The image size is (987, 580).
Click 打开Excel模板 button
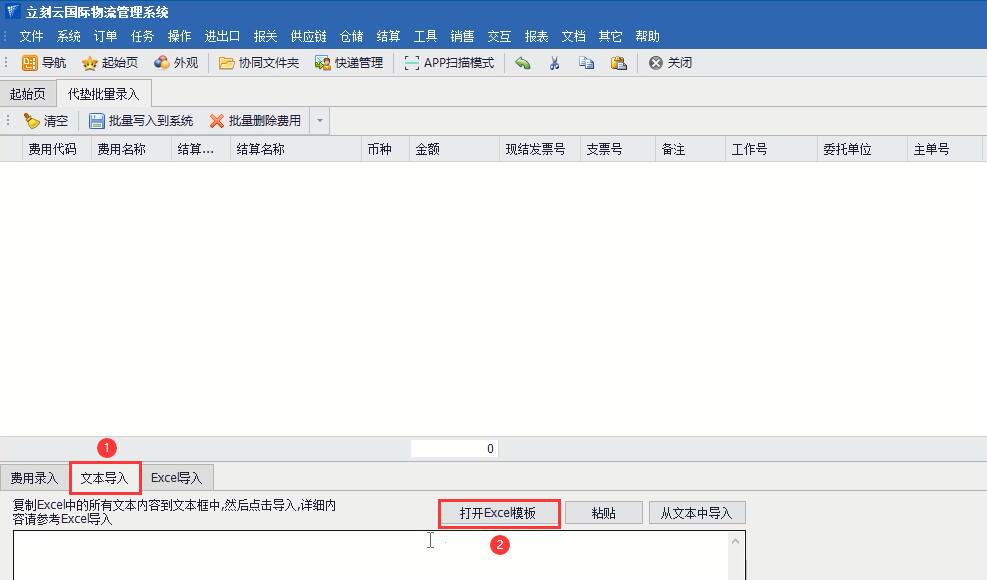point(498,513)
